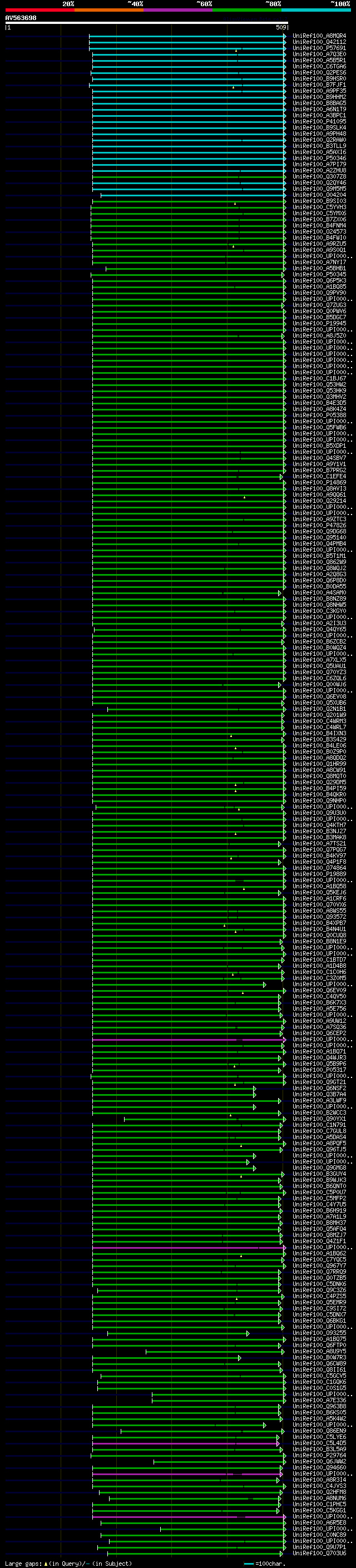Click the UniRef100_C5L4D5 label
The image size is (356, 1568).
tap(319, 1443)
